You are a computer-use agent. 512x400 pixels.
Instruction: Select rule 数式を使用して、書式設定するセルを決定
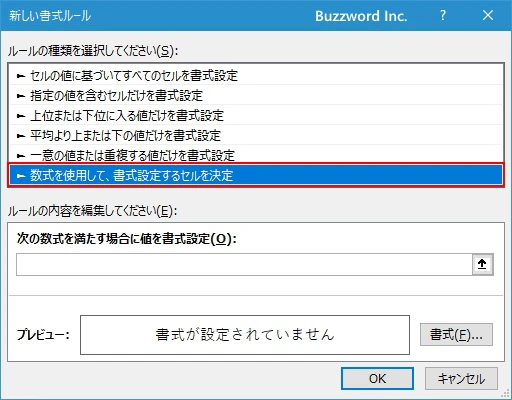tap(256, 175)
